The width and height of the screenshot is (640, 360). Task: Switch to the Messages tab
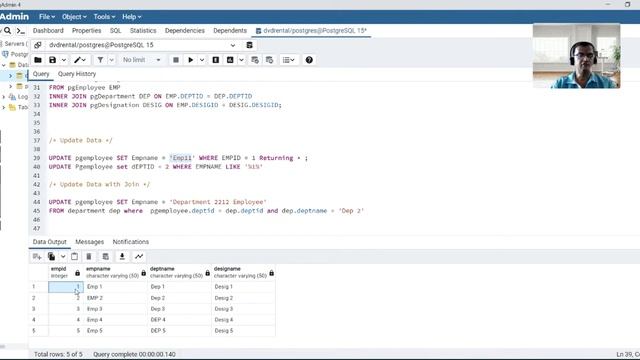tap(89, 242)
